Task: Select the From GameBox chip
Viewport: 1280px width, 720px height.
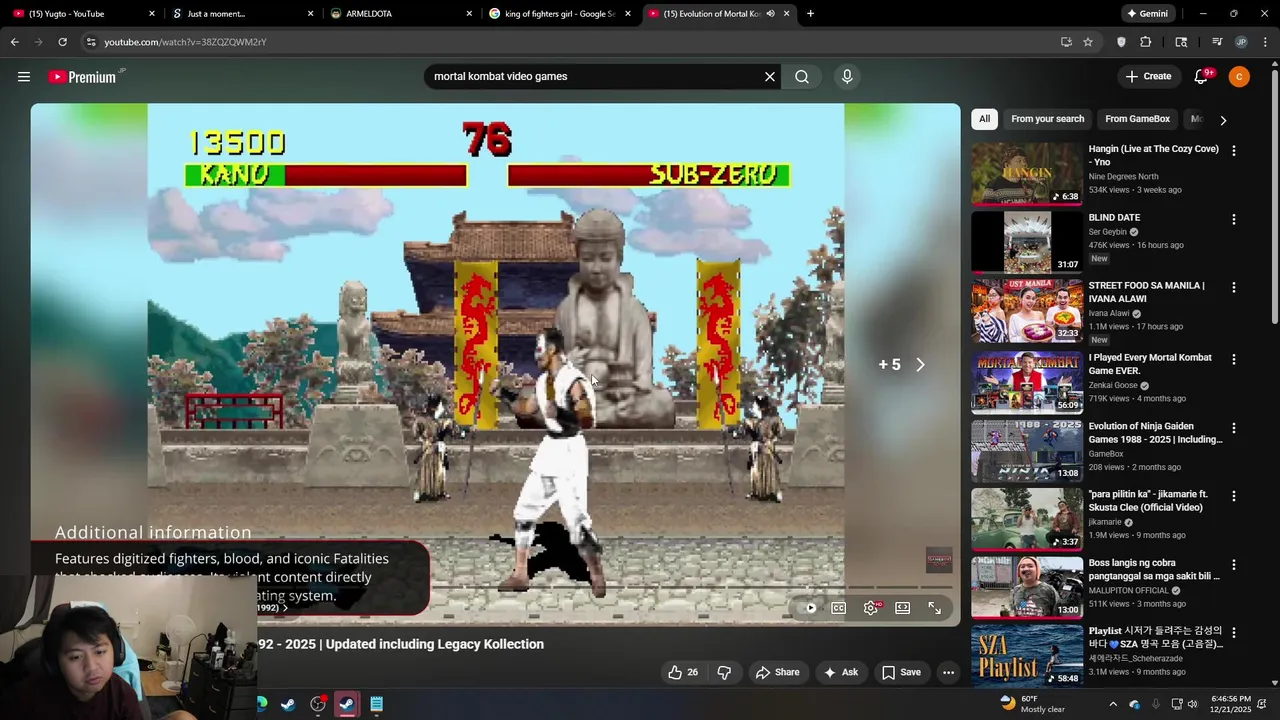Action: [1137, 119]
